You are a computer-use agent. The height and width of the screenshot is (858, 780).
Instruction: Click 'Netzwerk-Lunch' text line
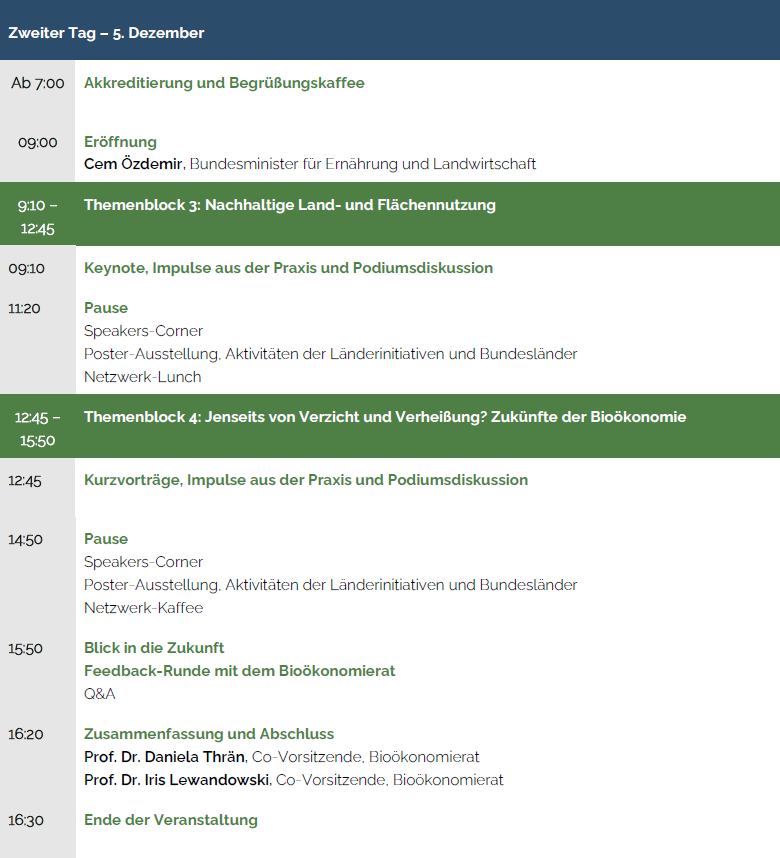pyautogui.click(x=142, y=377)
